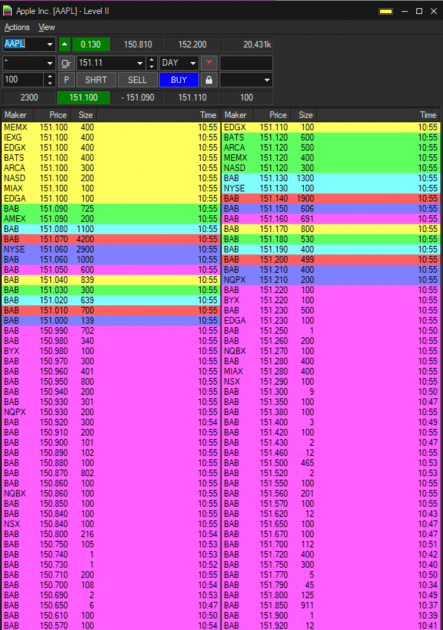Click the blue BUY button
The height and width of the screenshot is (630, 443).
point(179,80)
